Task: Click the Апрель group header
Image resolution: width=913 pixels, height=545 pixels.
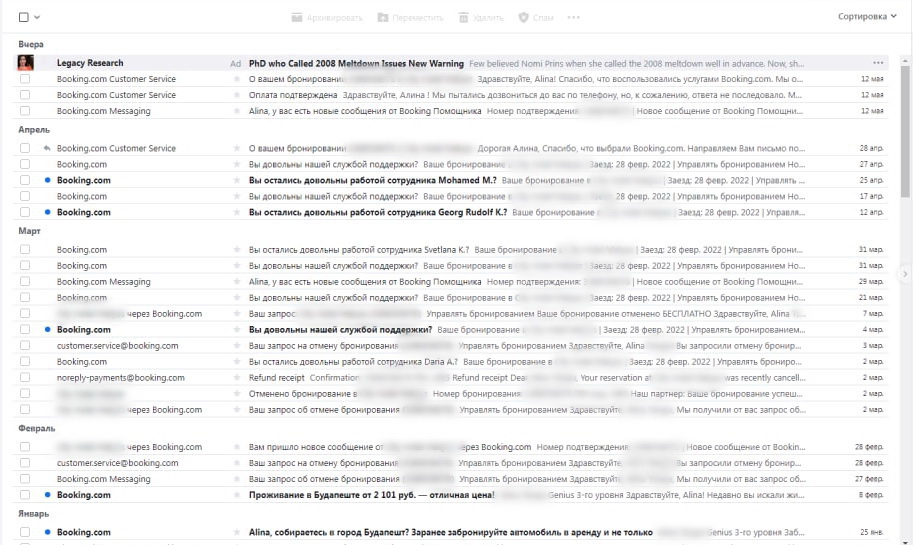Action: tap(34, 130)
